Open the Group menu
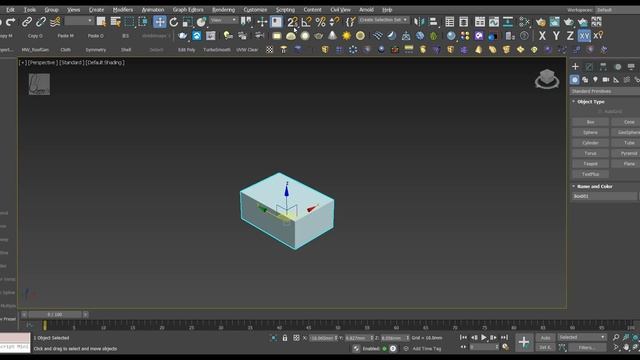The height and width of the screenshot is (360, 640). click(x=51, y=9)
